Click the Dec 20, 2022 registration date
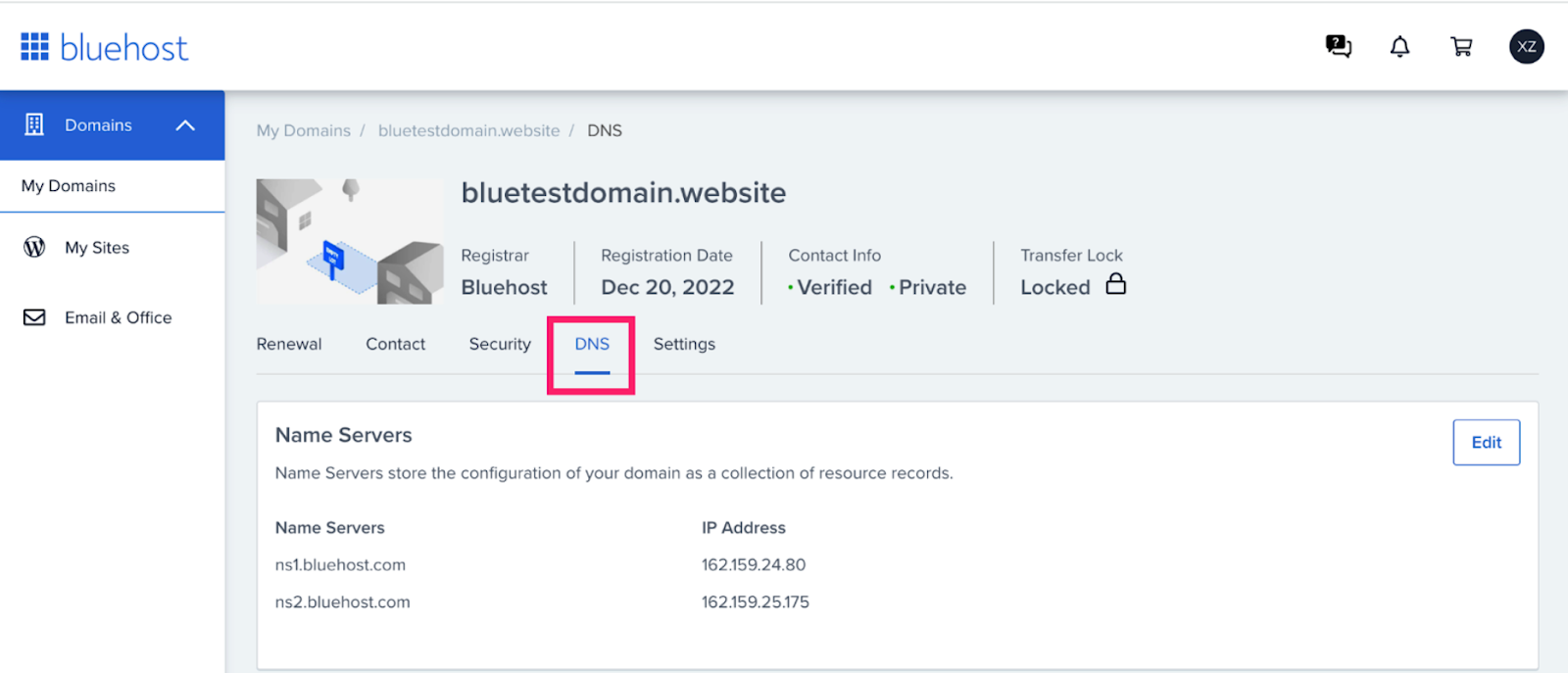The image size is (1568, 673). tap(667, 287)
